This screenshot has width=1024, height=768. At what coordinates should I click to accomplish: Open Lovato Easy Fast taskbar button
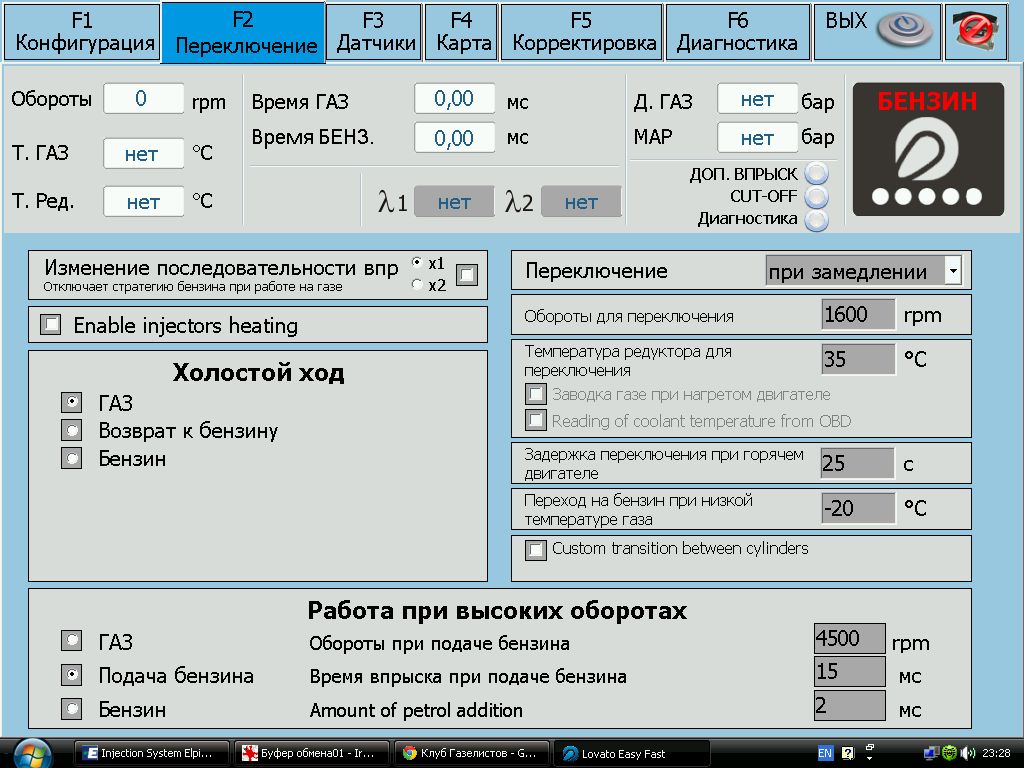click(631, 753)
